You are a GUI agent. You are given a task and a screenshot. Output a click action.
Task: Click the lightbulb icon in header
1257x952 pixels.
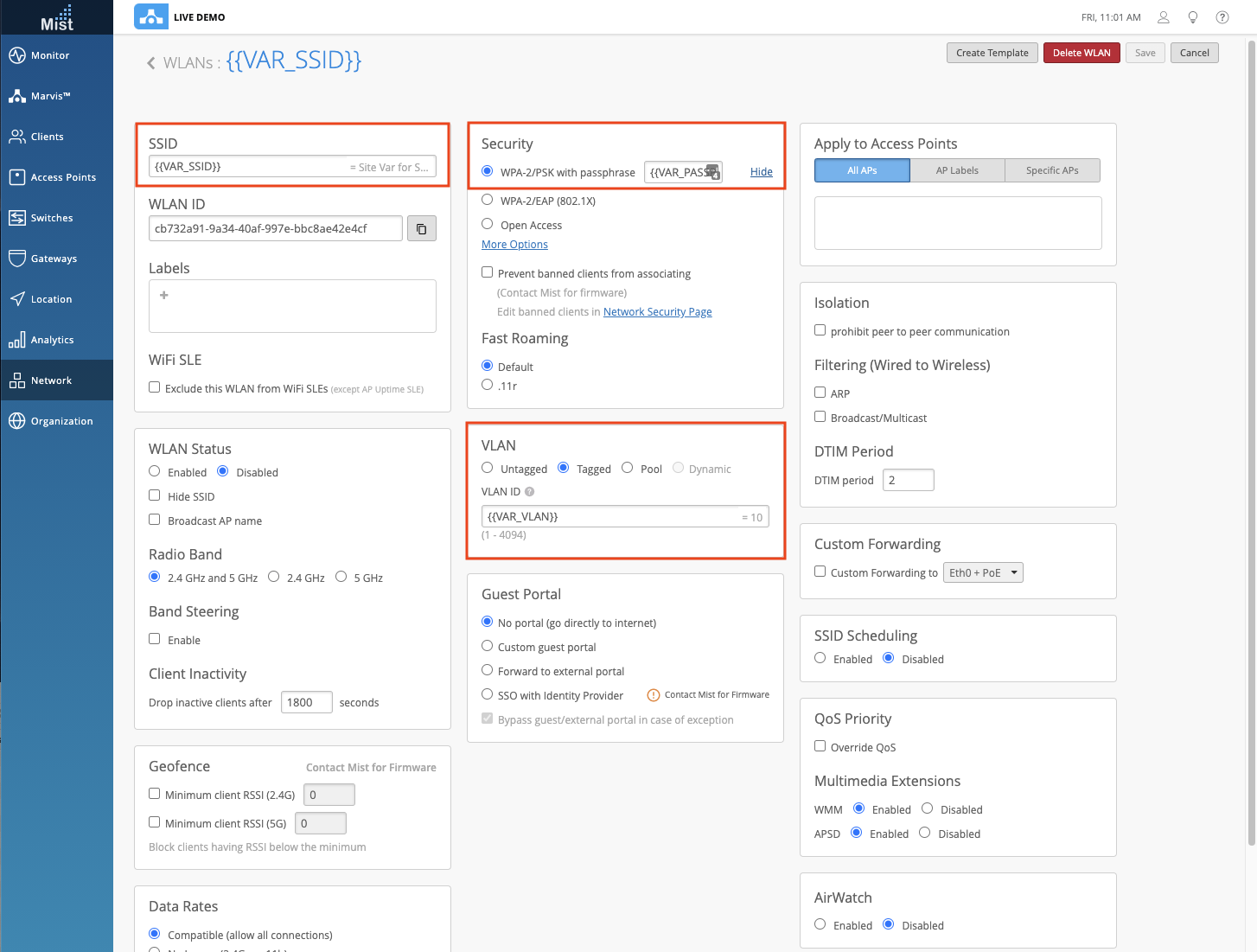click(x=1193, y=17)
